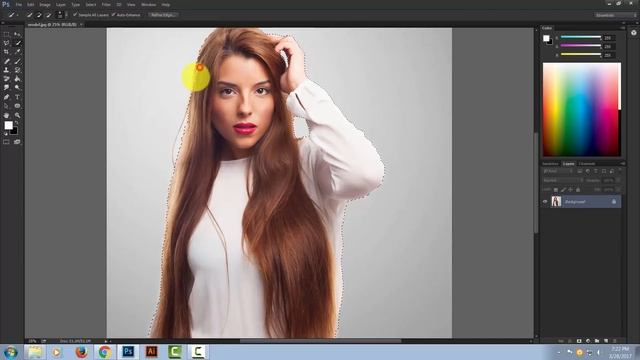This screenshot has height=360, width=640.
Task: Click the color spectrum picker
Action: (x=582, y=109)
